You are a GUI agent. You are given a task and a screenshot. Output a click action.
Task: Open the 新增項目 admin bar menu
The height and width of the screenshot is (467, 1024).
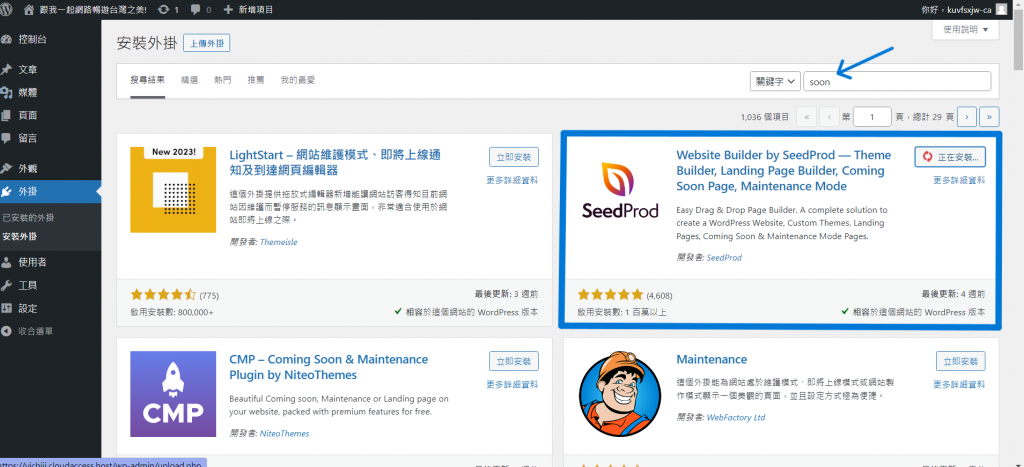(248, 10)
